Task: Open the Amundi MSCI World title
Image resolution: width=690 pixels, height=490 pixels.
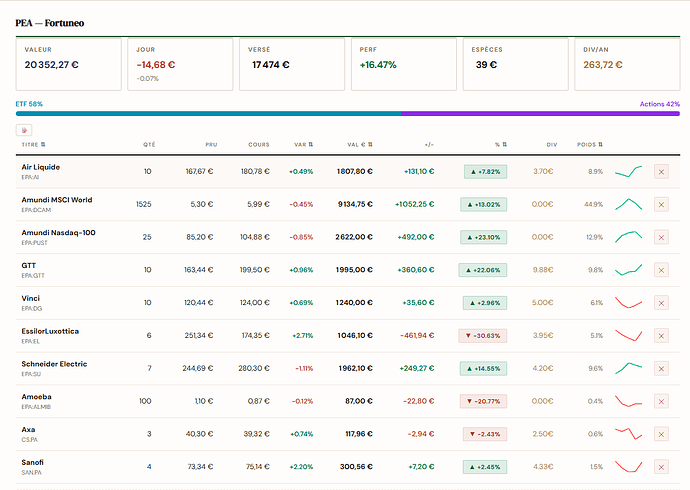Action: 57,200
